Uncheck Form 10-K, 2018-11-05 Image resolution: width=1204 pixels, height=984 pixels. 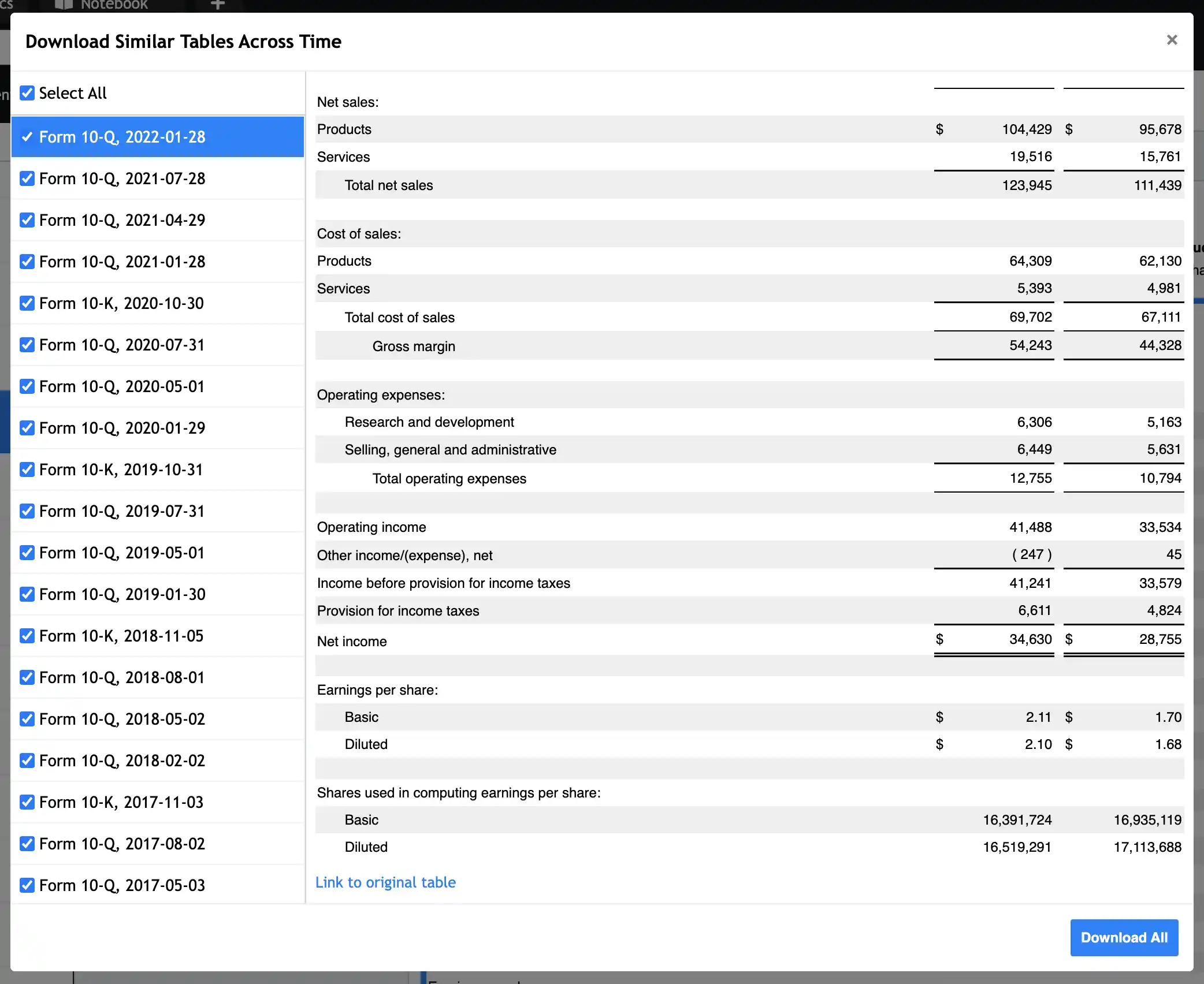(27, 636)
